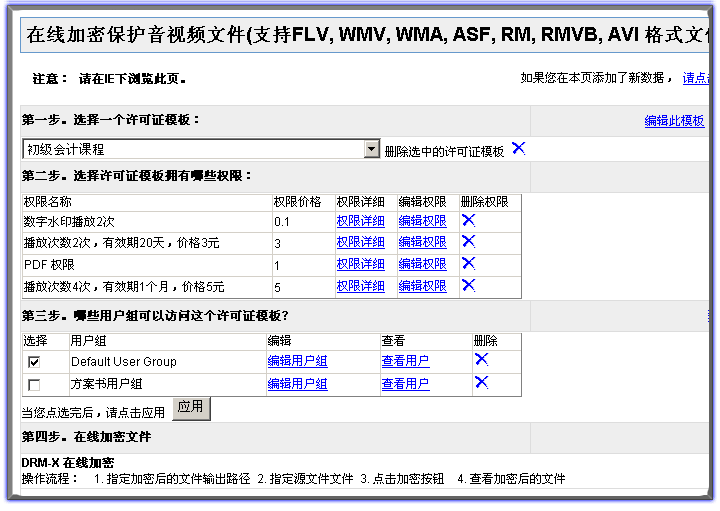Delete the Default User Group
Image resolution: width=720 pixels, height=511 pixels.
[481, 360]
